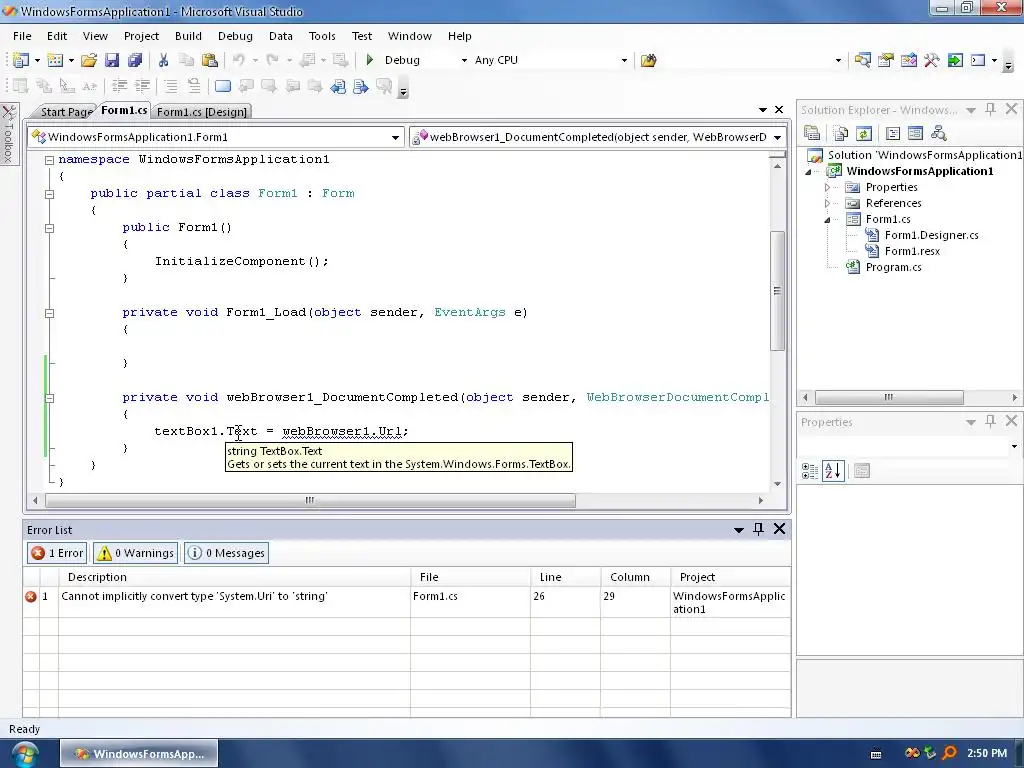The height and width of the screenshot is (768, 1024).
Task: Click the Previous Bookmark in document icon
Action: coord(338,86)
